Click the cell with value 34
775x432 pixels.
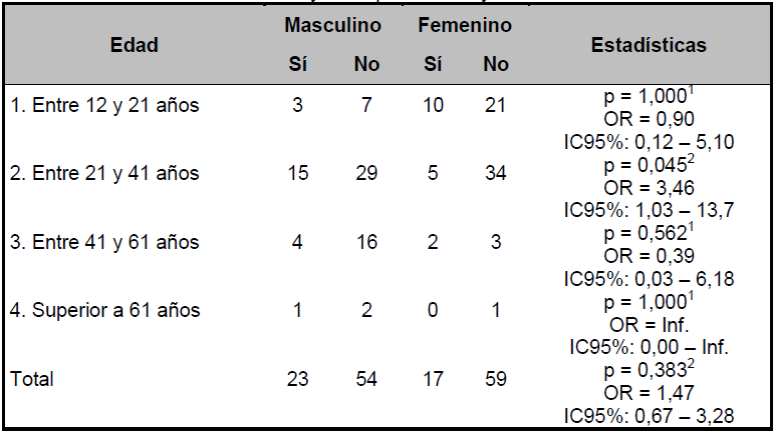point(496,174)
